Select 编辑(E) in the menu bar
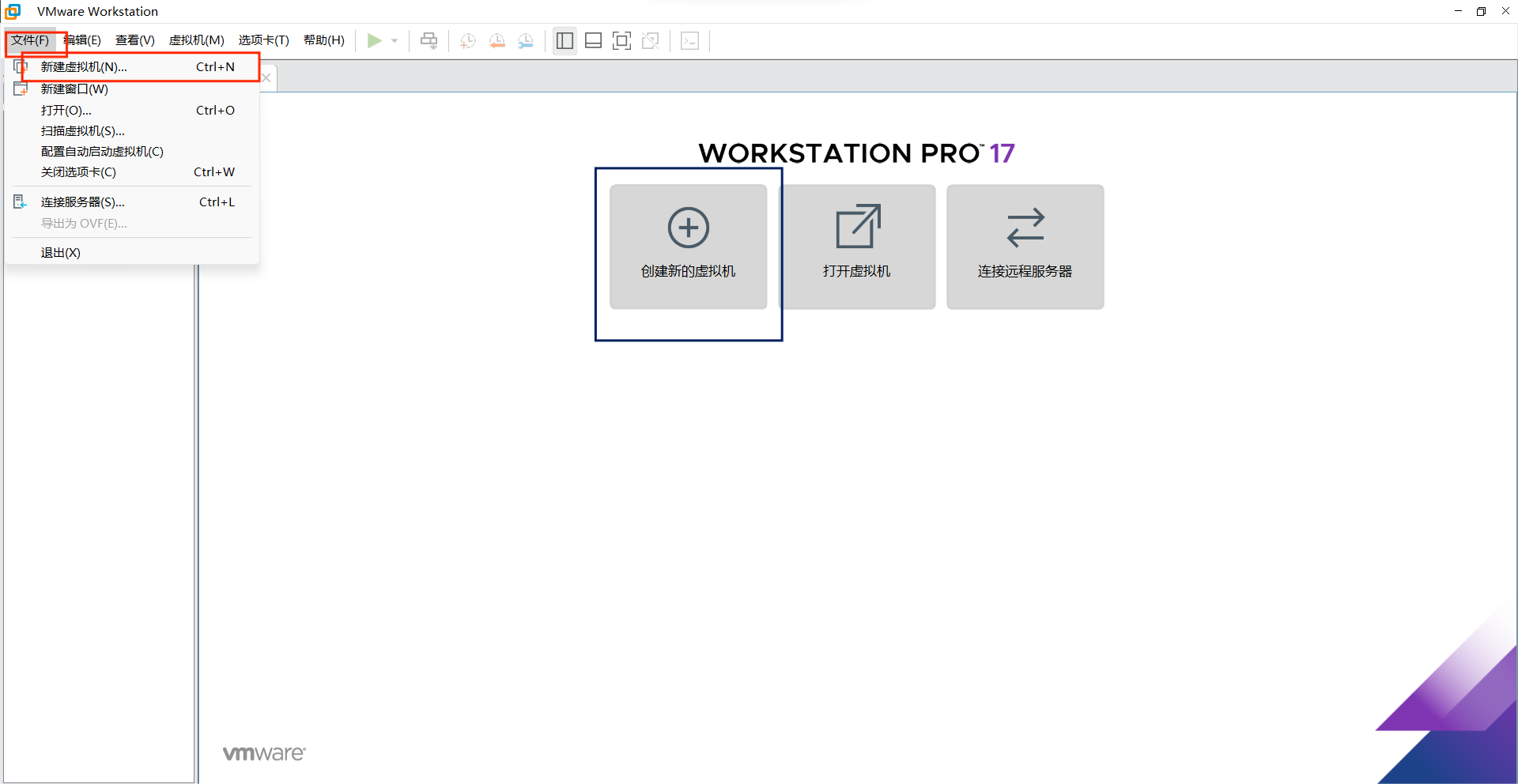Screen dimensions: 1518x784 (81, 40)
